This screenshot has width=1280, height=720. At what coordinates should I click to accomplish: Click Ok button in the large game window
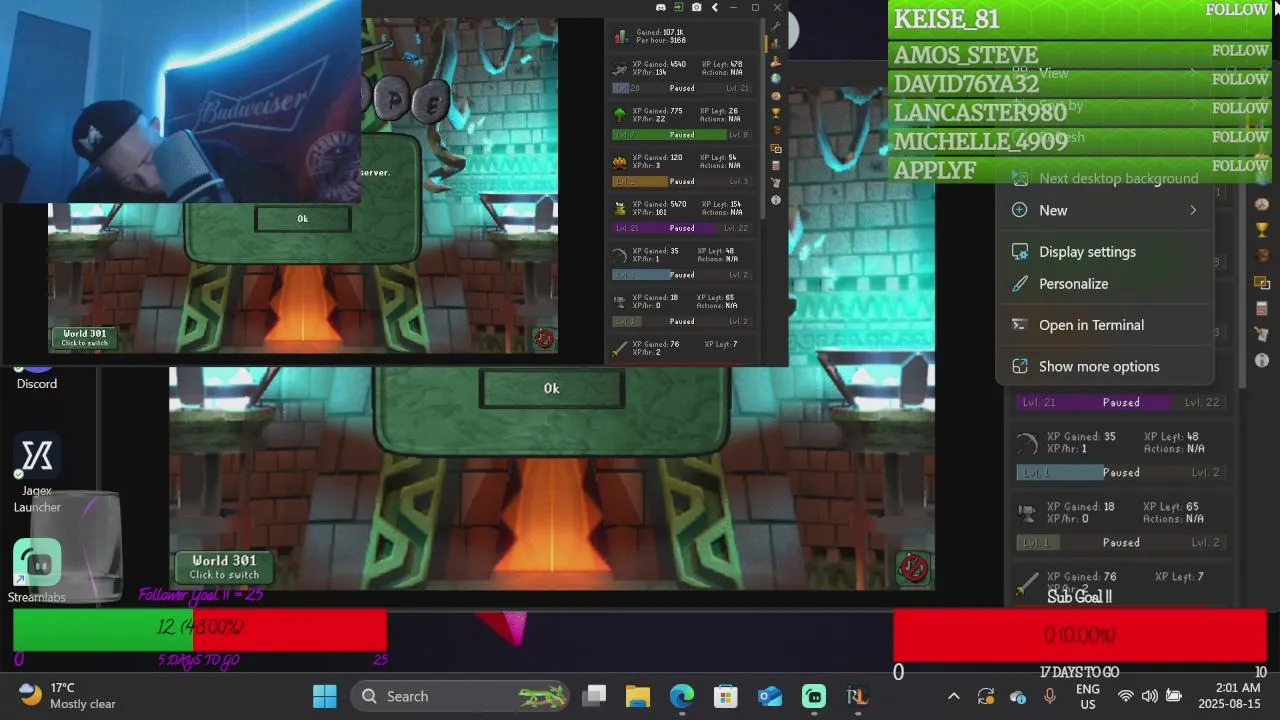coord(552,388)
